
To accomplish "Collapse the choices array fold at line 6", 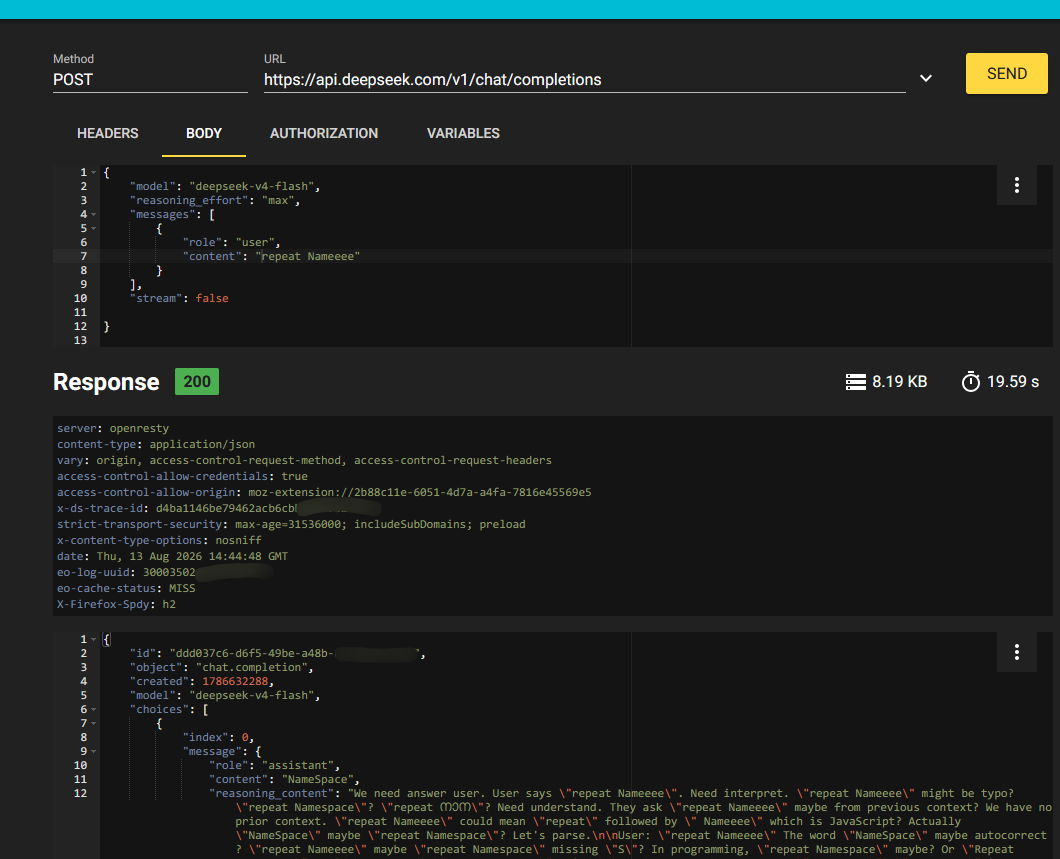I will click(x=93, y=710).
